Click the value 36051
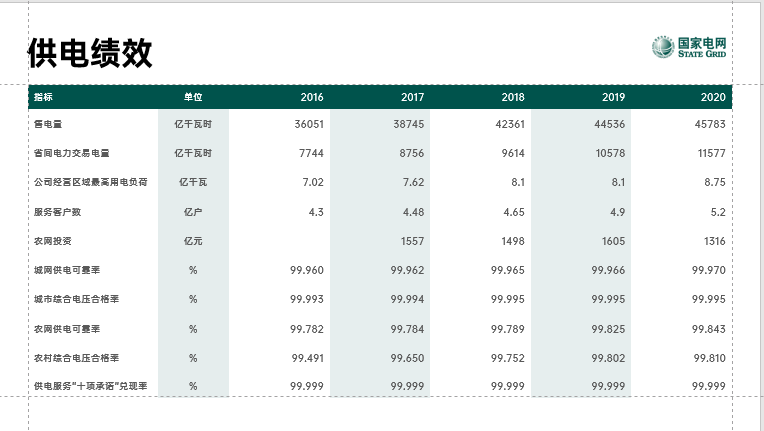Viewport: 764px width, 431px height. click(309, 124)
